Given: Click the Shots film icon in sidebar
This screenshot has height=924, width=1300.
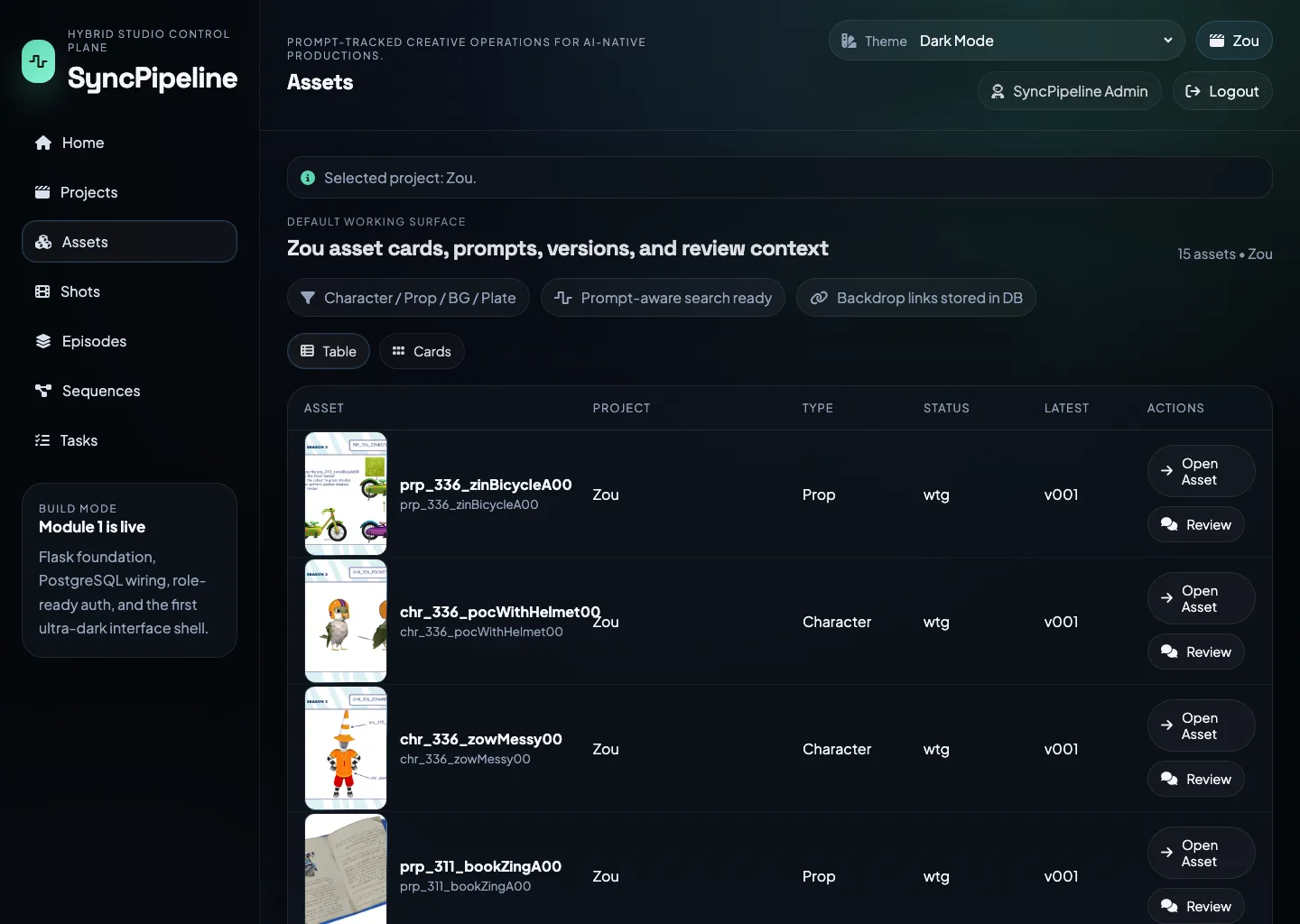Looking at the screenshot, I should (42, 291).
